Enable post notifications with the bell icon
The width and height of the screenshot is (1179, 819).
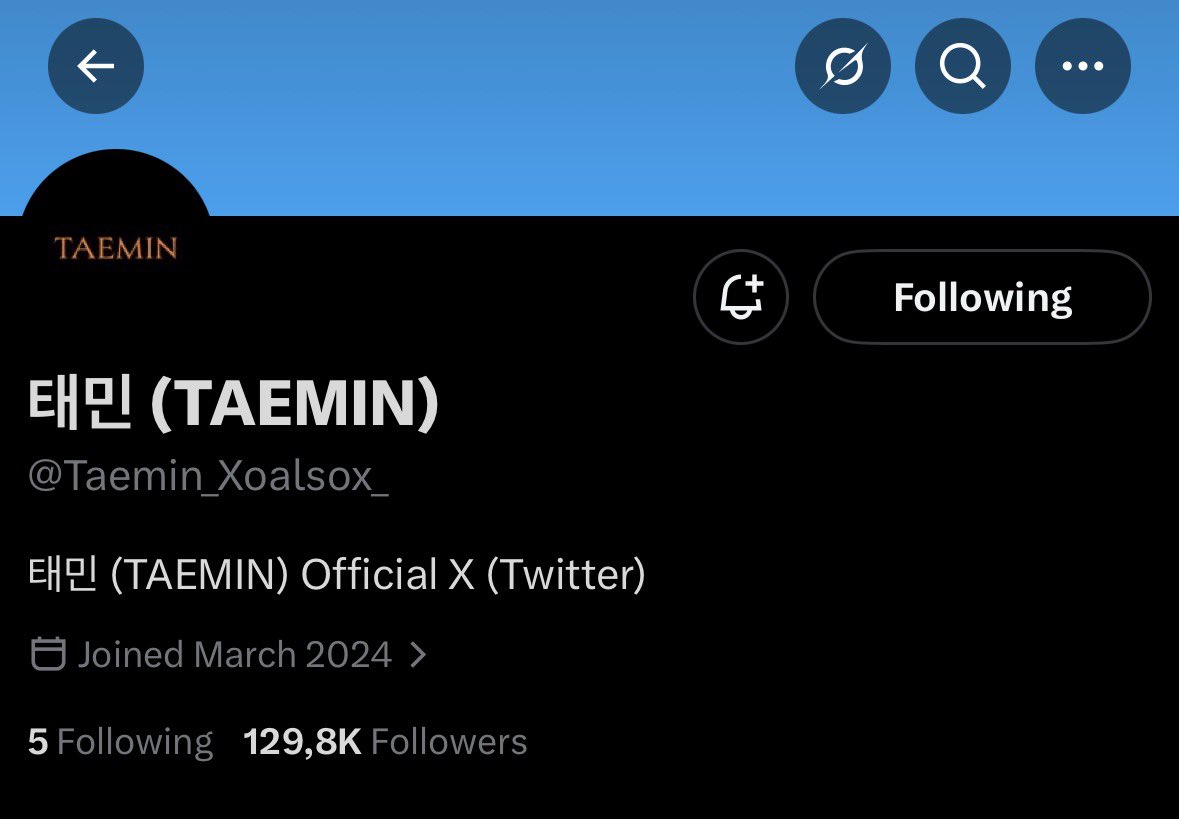[740, 297]
